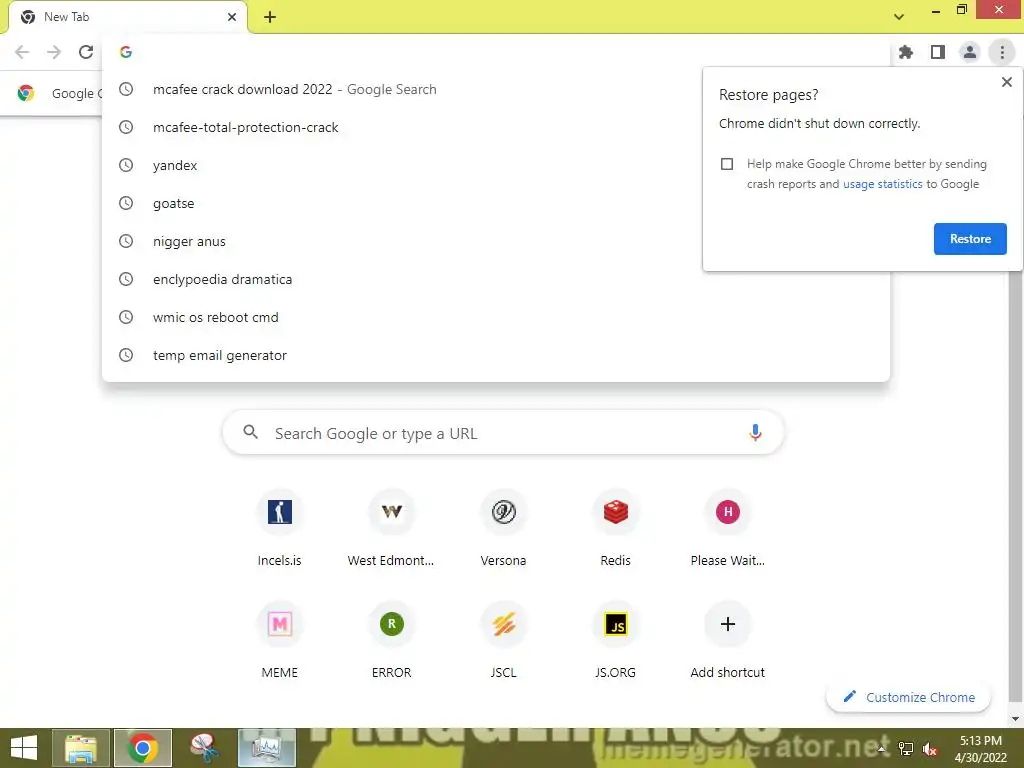Open the tab search chevron

click(x=899, y=17)
